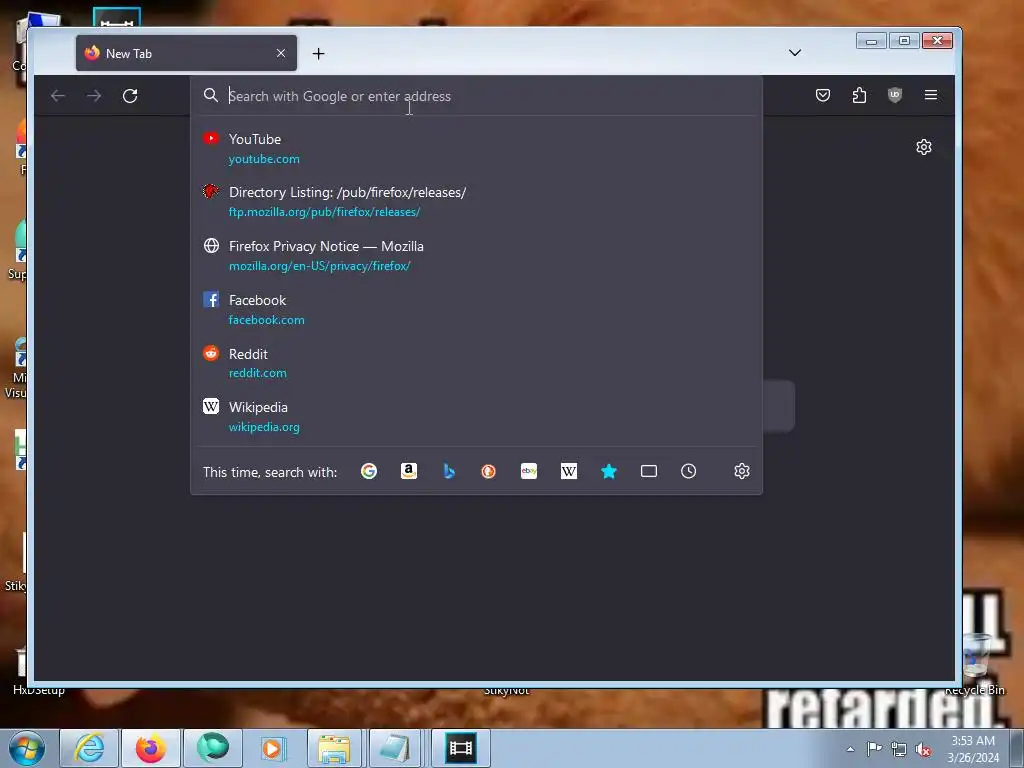The height and width of the screenshot is (768, 1024).
Task: Search history using the clock icon
Action: (x=688, y=471)
